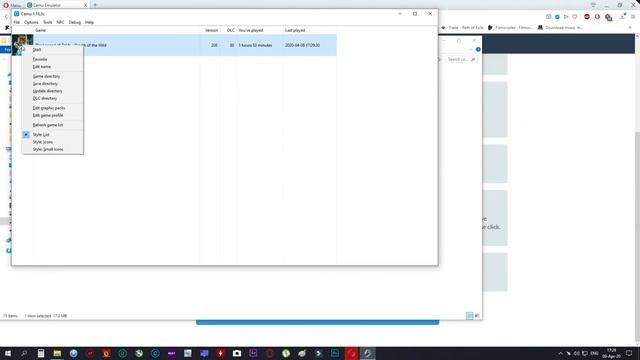Image resolution: width=640 pixels, height=360 pixels.
Task: Open the camera app on taskbar
Action: point(237,353)
